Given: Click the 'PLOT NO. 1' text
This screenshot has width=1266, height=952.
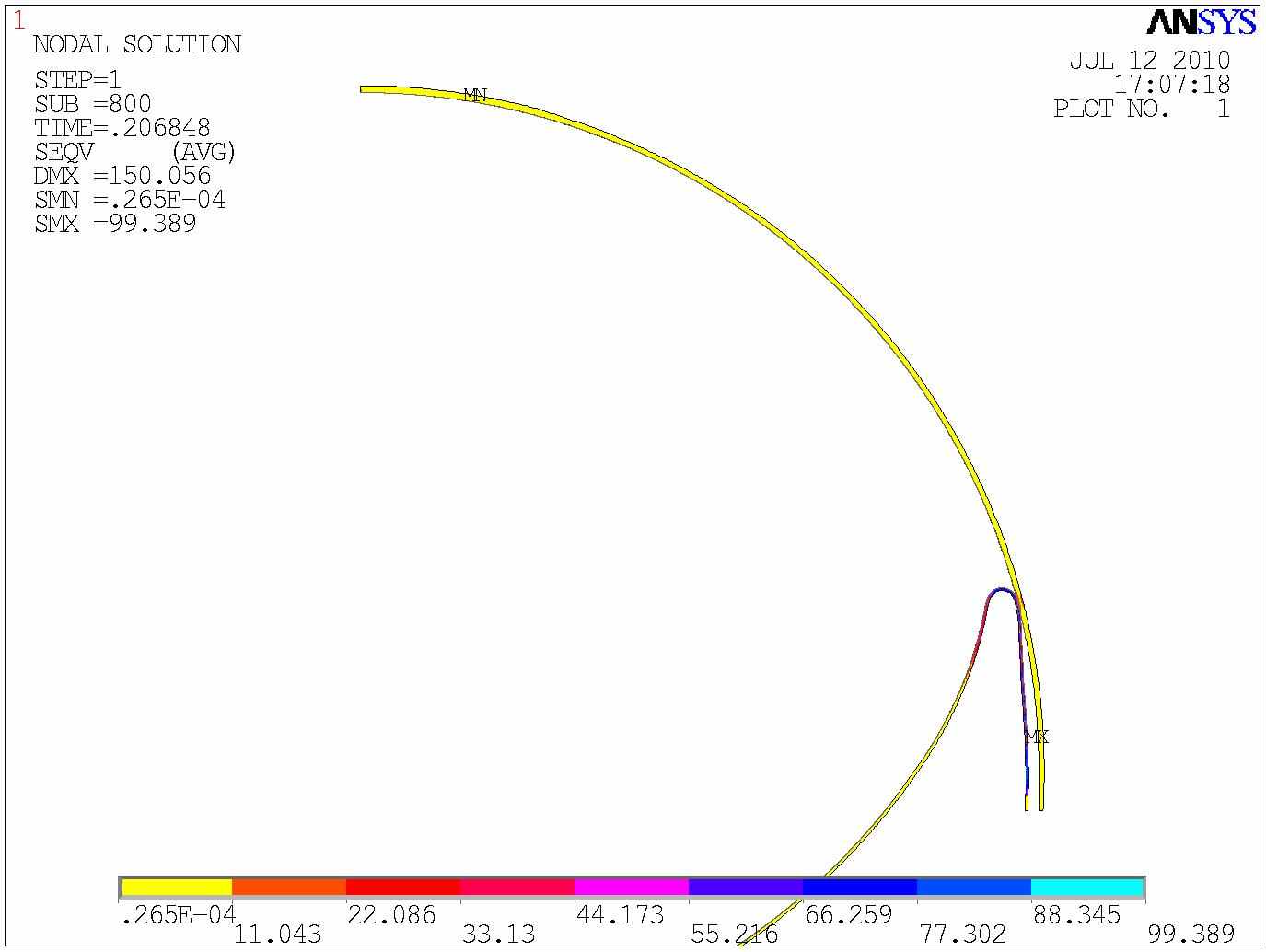Looking at the screenshot, I should [x=1142, y=109].
